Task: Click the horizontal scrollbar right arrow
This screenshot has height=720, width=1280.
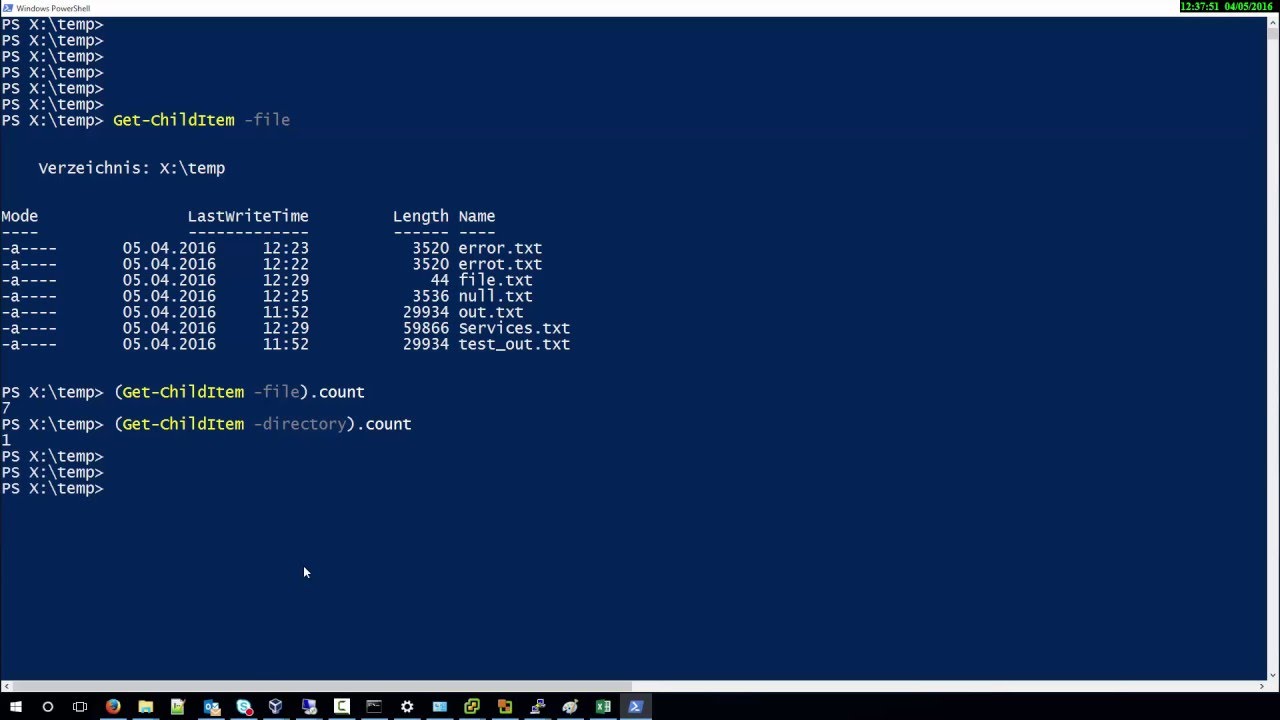Action: 1260,686
